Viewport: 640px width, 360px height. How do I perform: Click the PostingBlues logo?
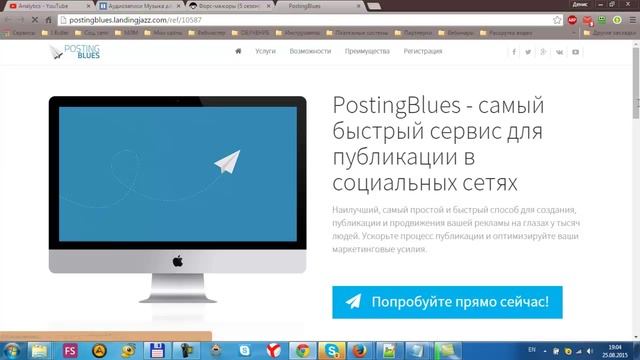(x=75, y=52)
